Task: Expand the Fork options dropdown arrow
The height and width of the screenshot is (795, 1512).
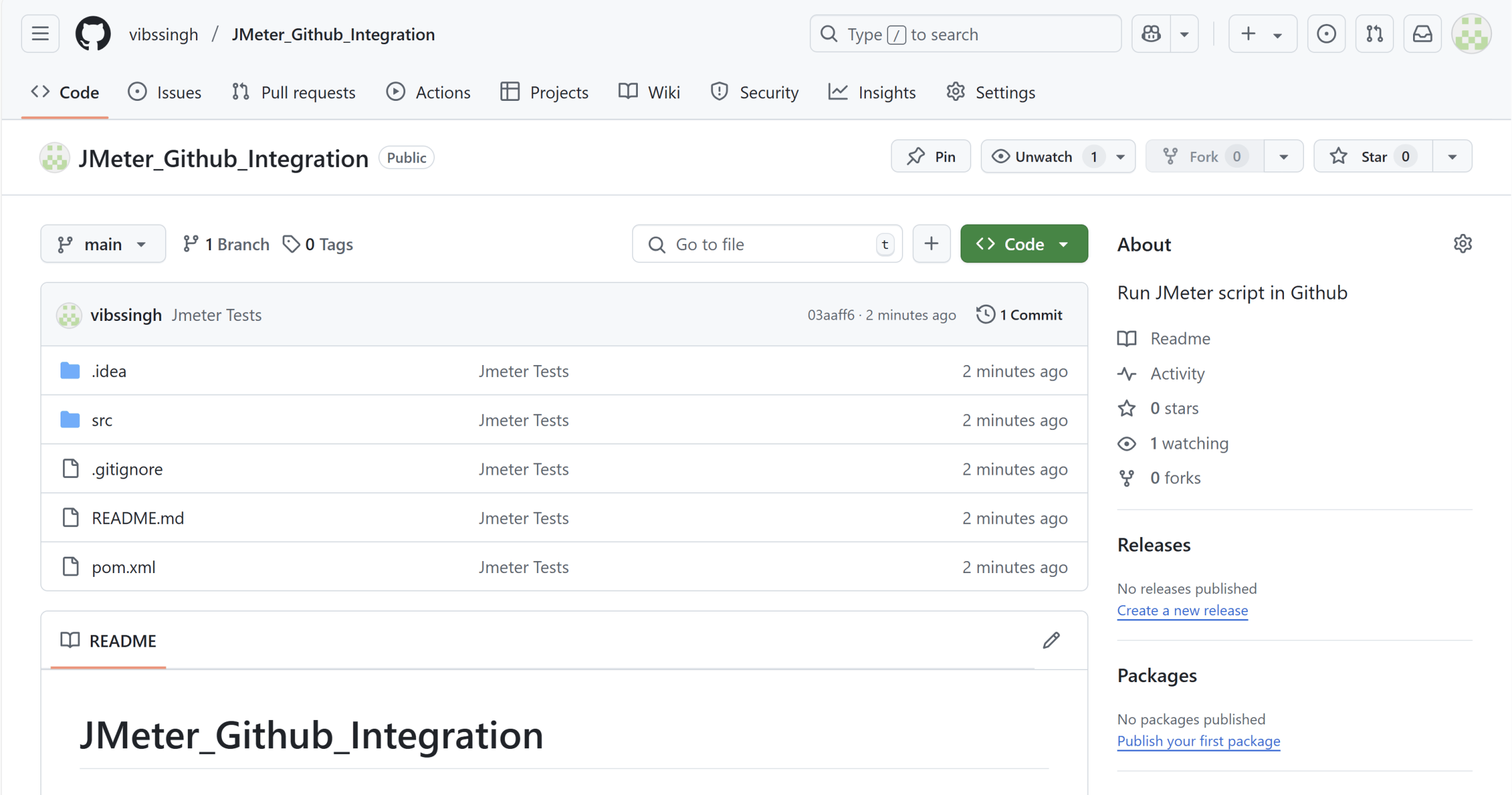Action: tap(1283, 156)
